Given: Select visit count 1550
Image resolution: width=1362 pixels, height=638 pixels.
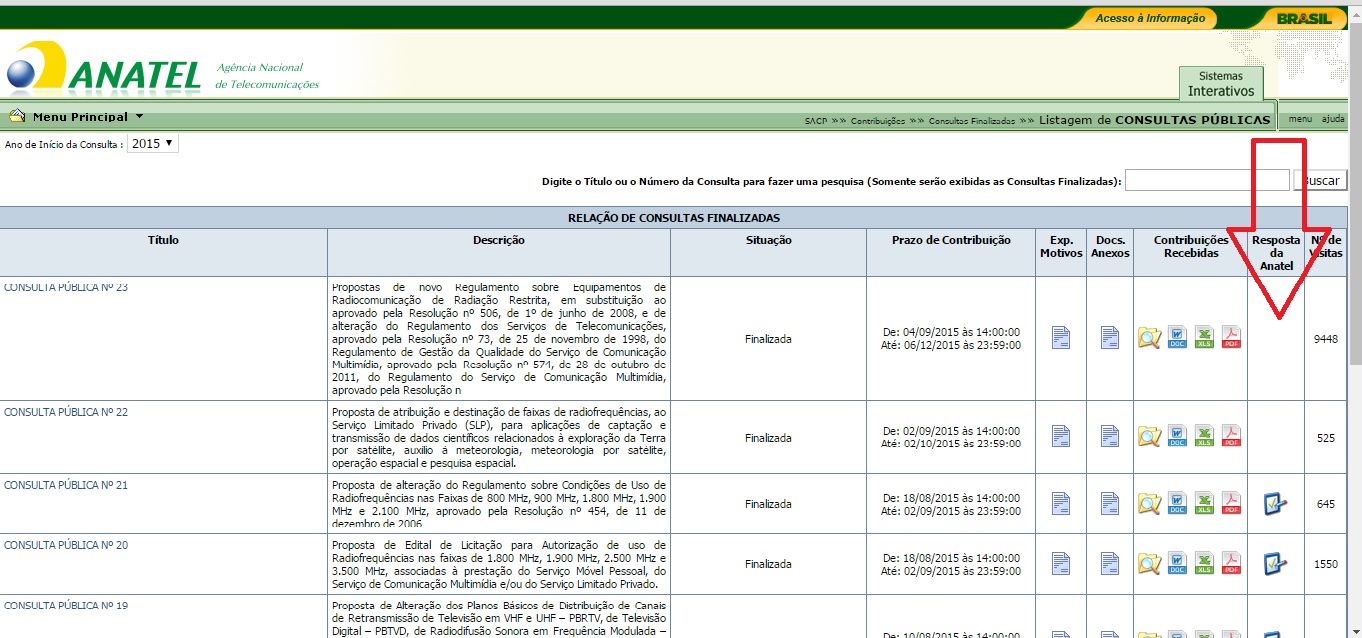Looking at the screenshot, I should click(1326, 564).
